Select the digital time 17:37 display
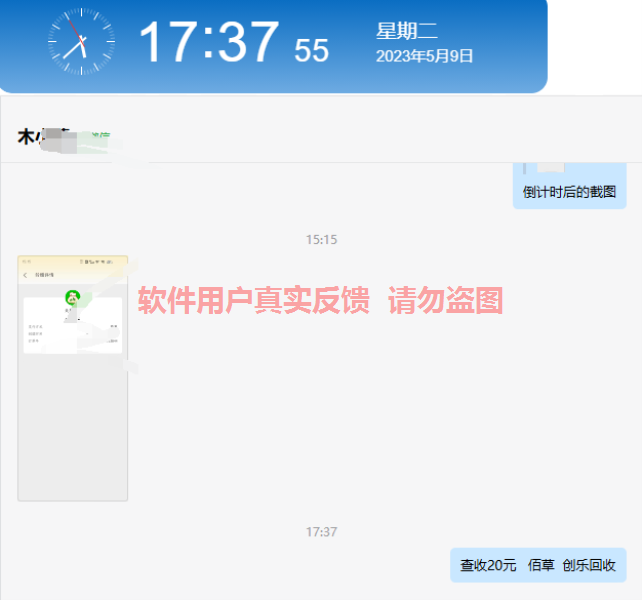The image size is (642, 600). tap(209, 42)
